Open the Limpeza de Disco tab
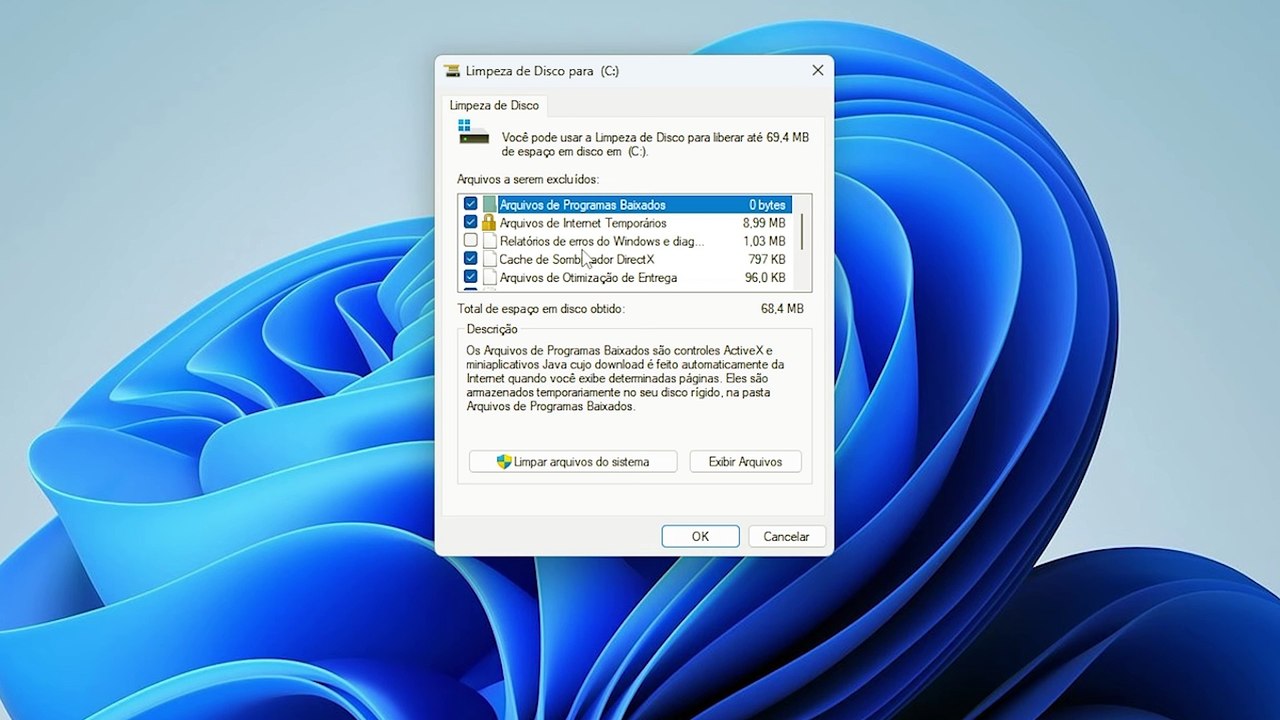 click(x=494, y=105)
